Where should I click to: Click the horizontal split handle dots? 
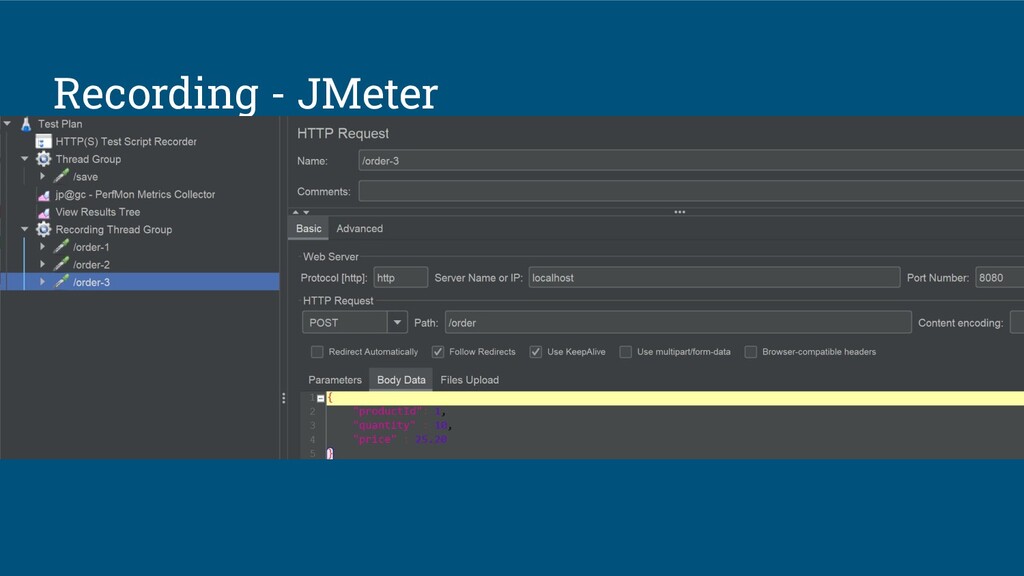pyautogui.click(x=680, y=212)
